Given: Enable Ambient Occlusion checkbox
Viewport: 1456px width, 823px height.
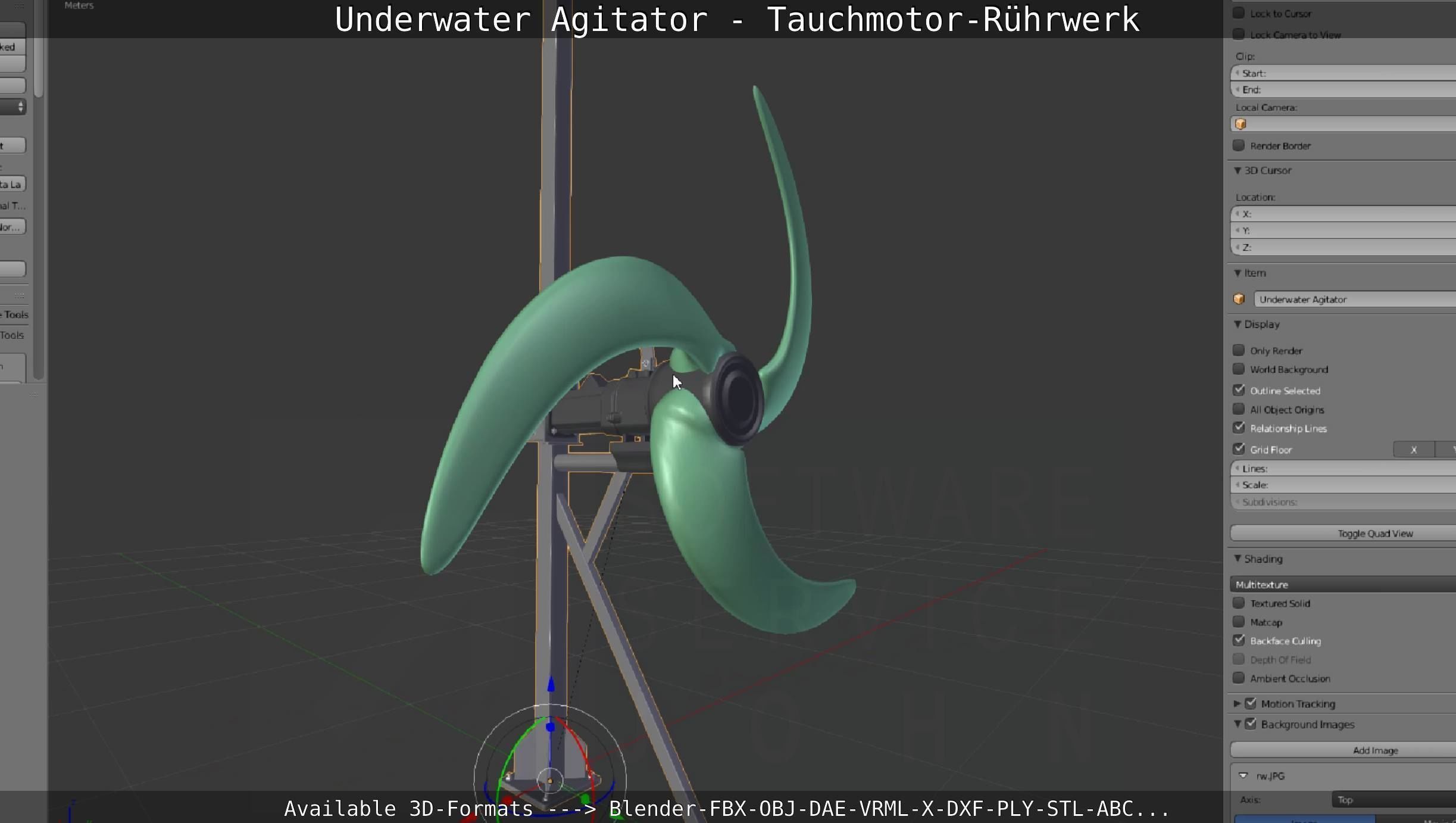Looking at the screenshot, I should (1239, 678).
